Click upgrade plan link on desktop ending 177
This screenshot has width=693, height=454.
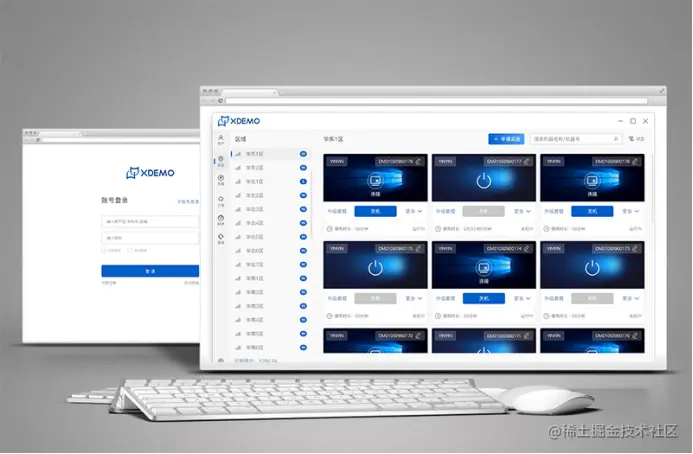click(x=445, y=211)
